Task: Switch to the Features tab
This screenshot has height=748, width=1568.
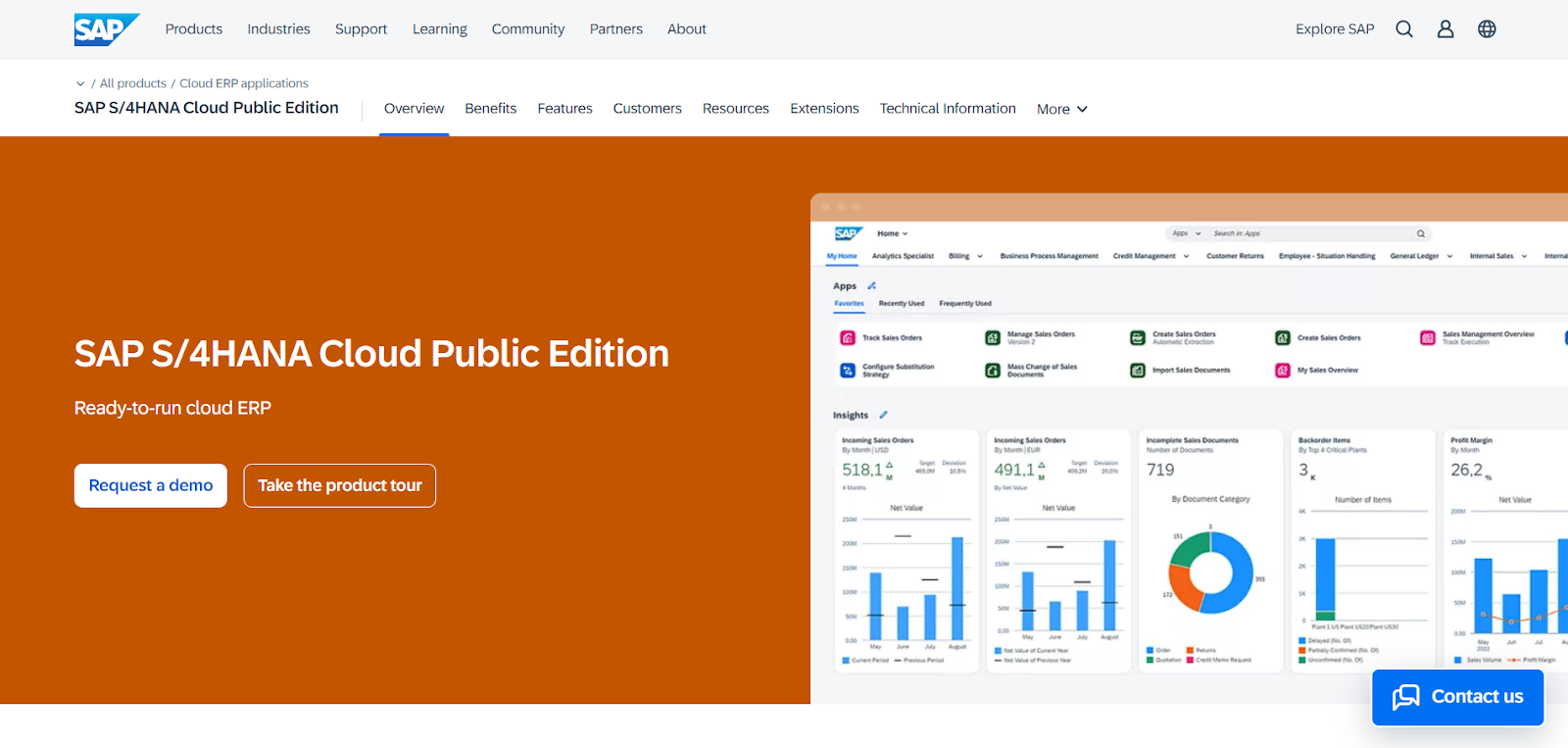Action: click(x=565, y=109)
